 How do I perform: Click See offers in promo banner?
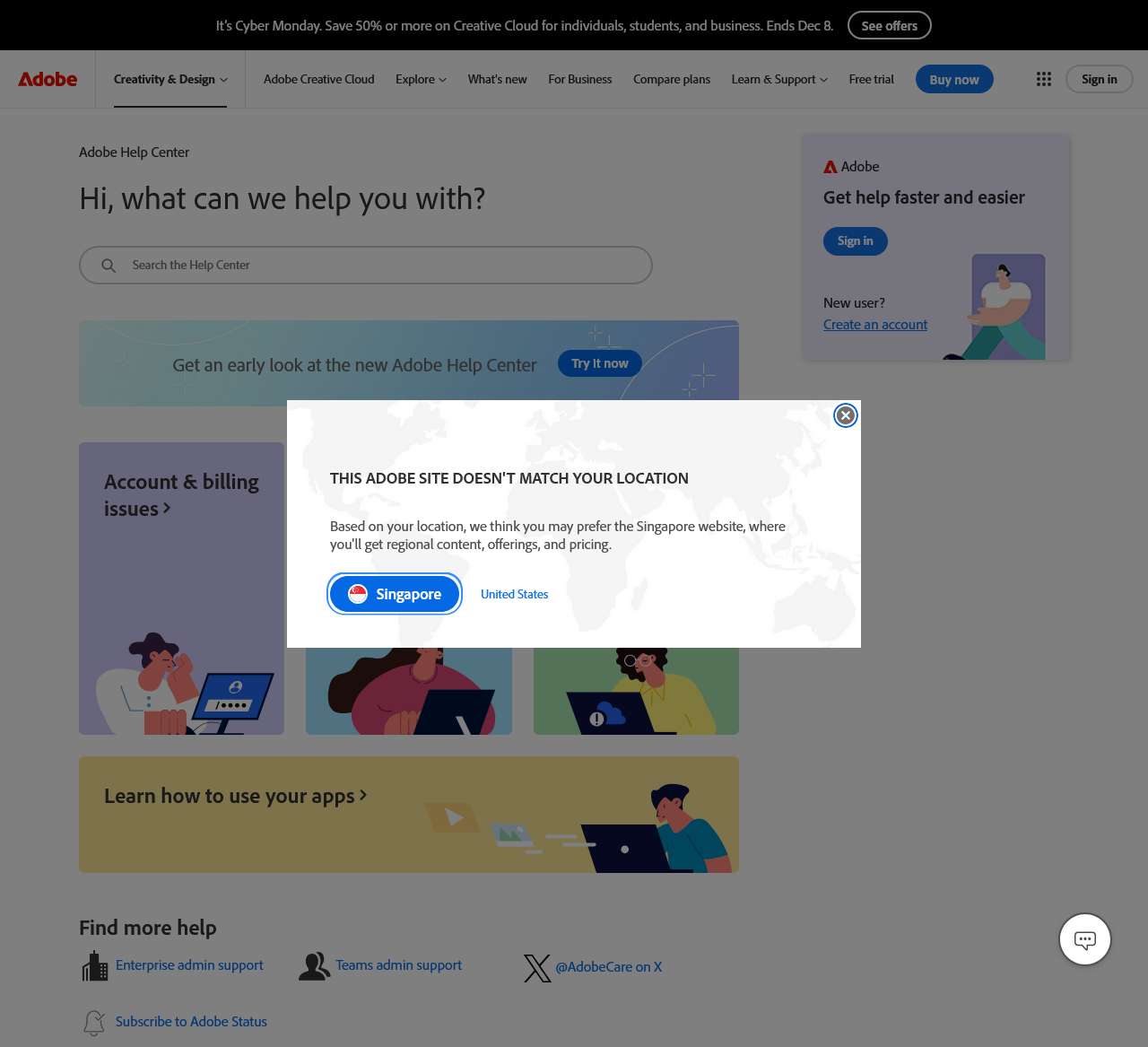890,25
